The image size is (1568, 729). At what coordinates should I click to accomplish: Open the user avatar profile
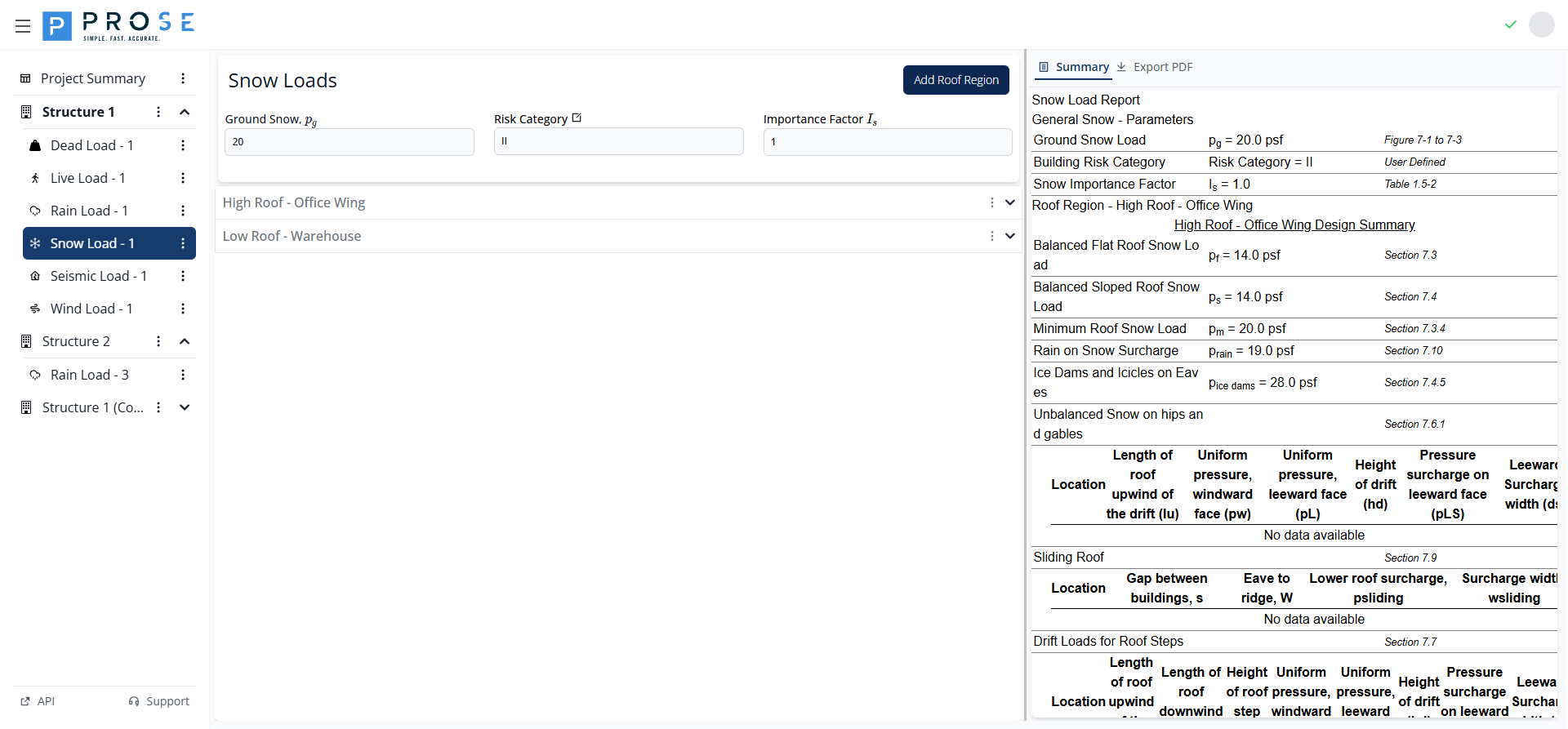pos(1541,24)
